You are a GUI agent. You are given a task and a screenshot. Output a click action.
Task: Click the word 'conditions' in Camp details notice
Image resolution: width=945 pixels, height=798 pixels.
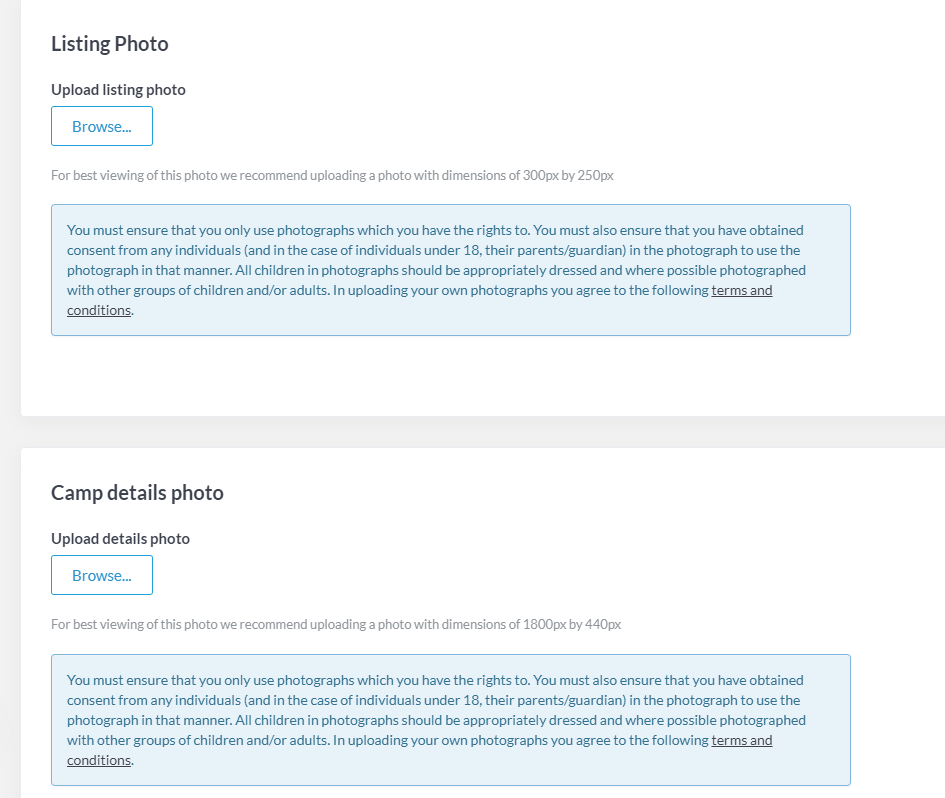(99, 760)
